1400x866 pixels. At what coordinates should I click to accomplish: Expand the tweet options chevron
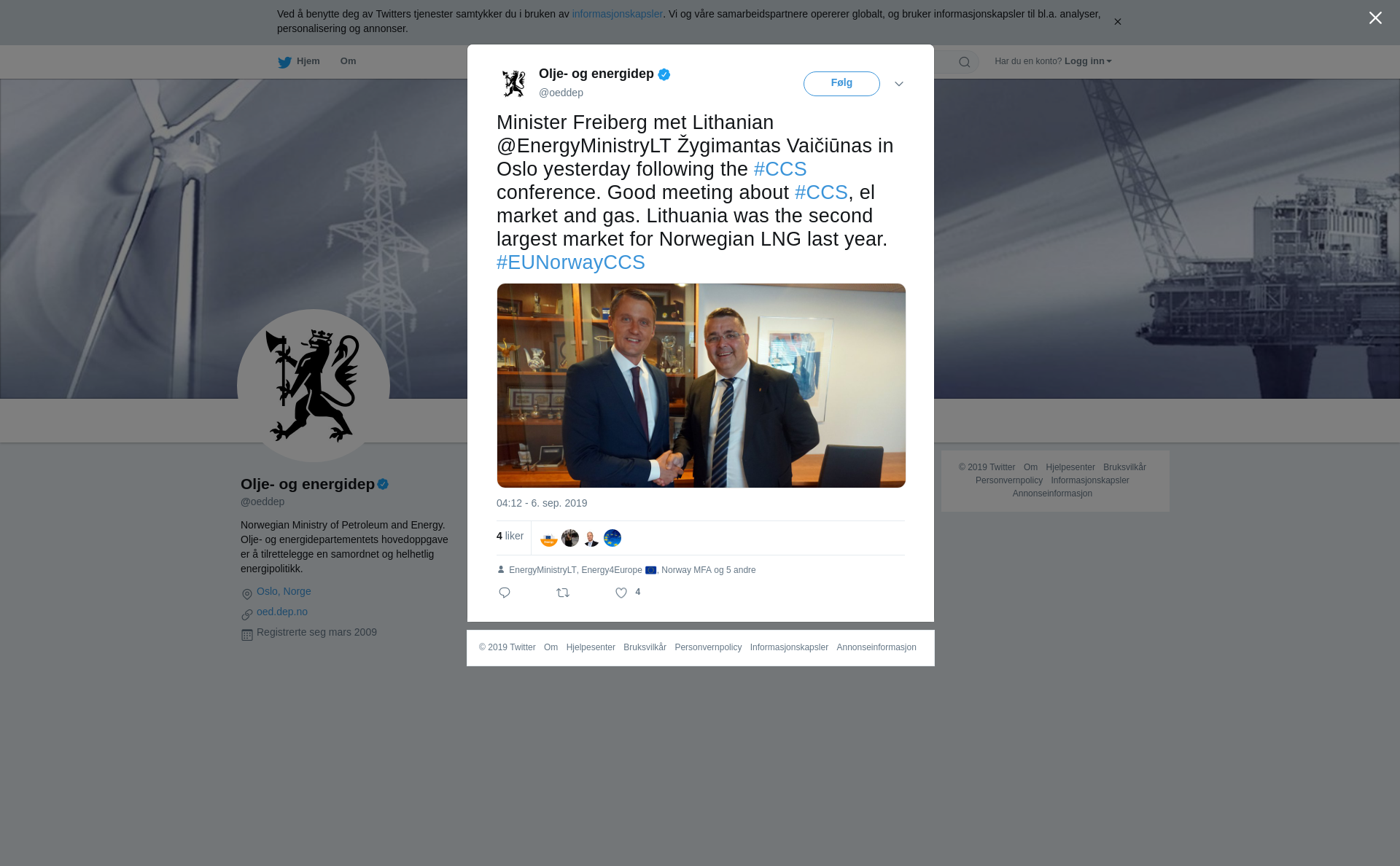click(899, 84)
